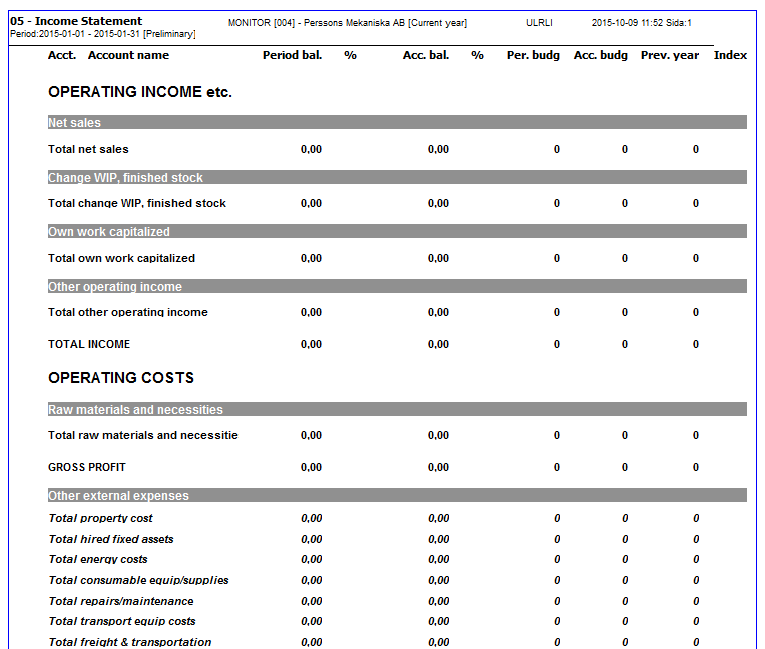Click the 'GROSS PROFIT' row label
This screenshot has height=649, width=765.
click(87, 467)
